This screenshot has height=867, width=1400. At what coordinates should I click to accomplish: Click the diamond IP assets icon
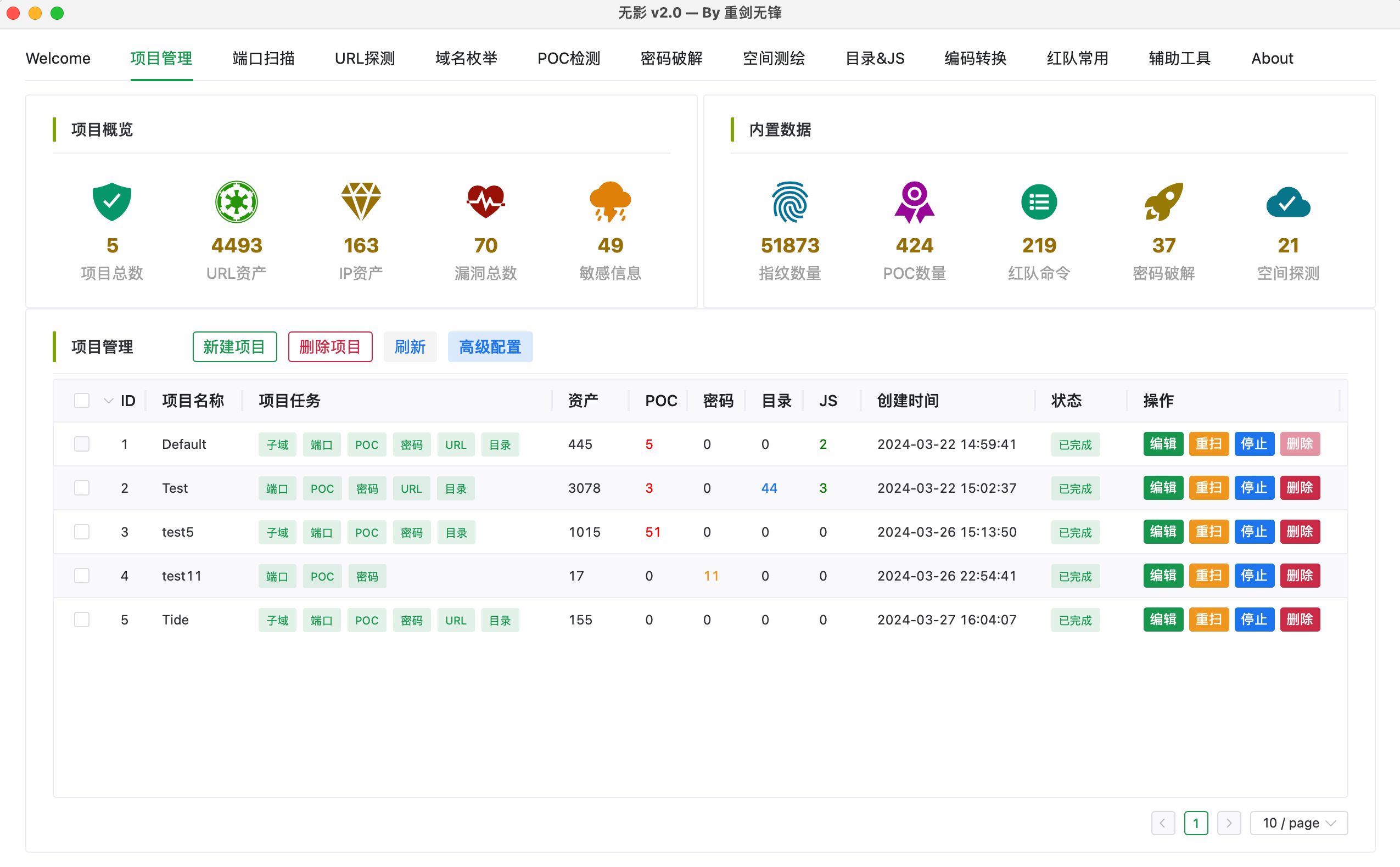point(361,202)
